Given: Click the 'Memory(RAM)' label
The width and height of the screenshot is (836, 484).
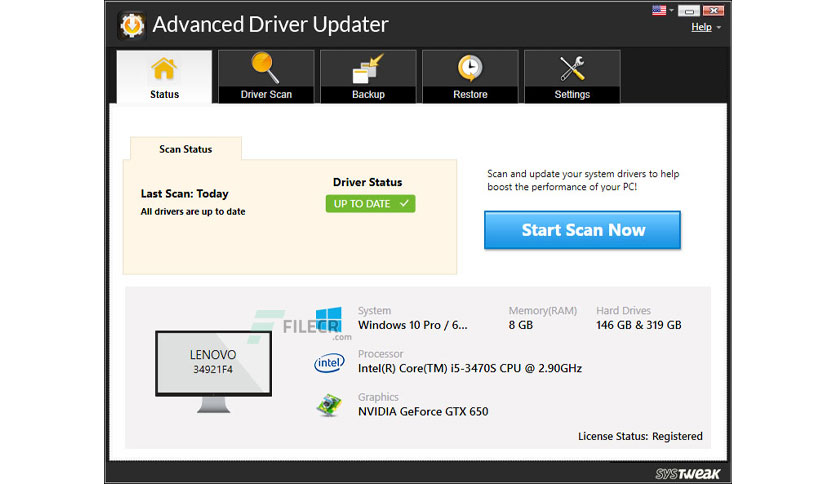Looking at the screenshot, I should (x=543, y=310).
